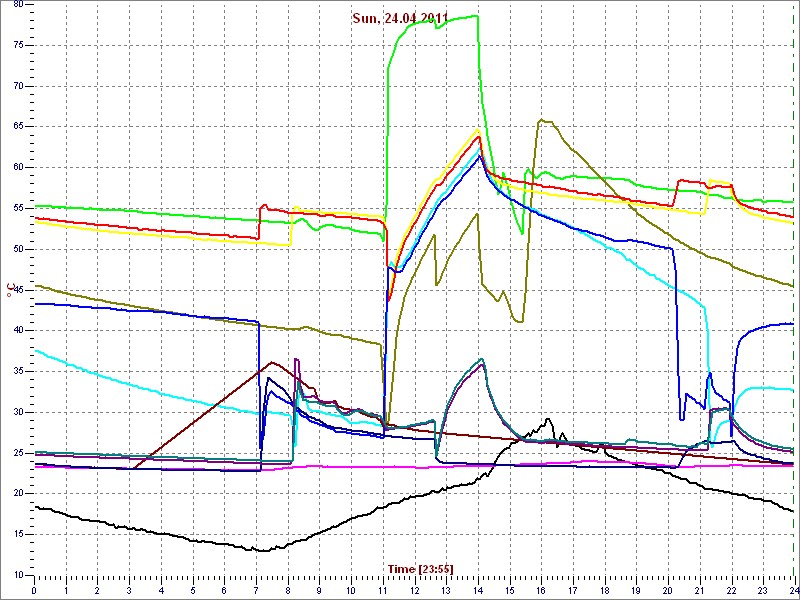Click hour 19 label on the time axis
Image resolution: width=800 pixels, height=600 pixels.
click(x=636, y=591)
